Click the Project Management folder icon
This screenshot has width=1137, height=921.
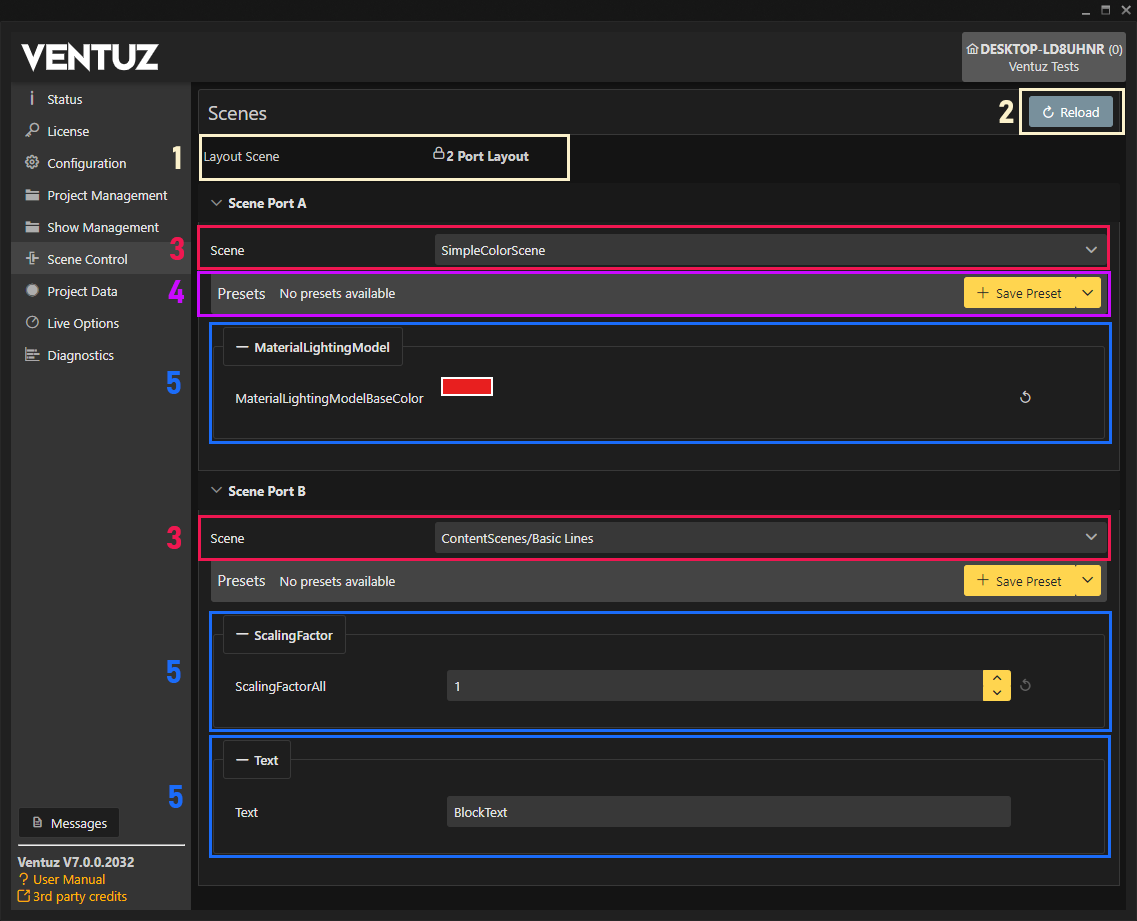pyautogui.click(x=32, y=195)
